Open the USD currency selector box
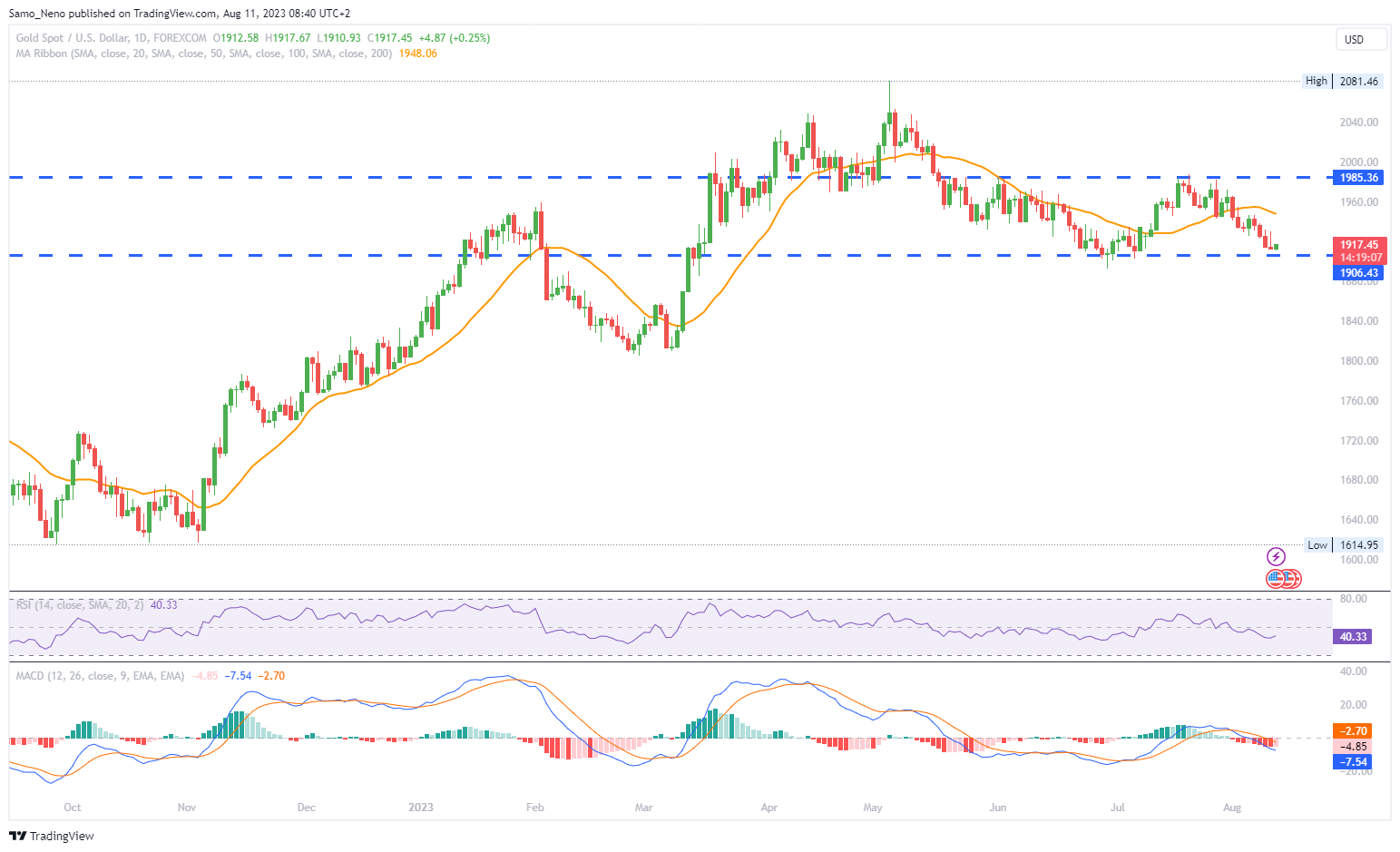The width and height of the screenshot is (1400, 852). click(1361, 39)
